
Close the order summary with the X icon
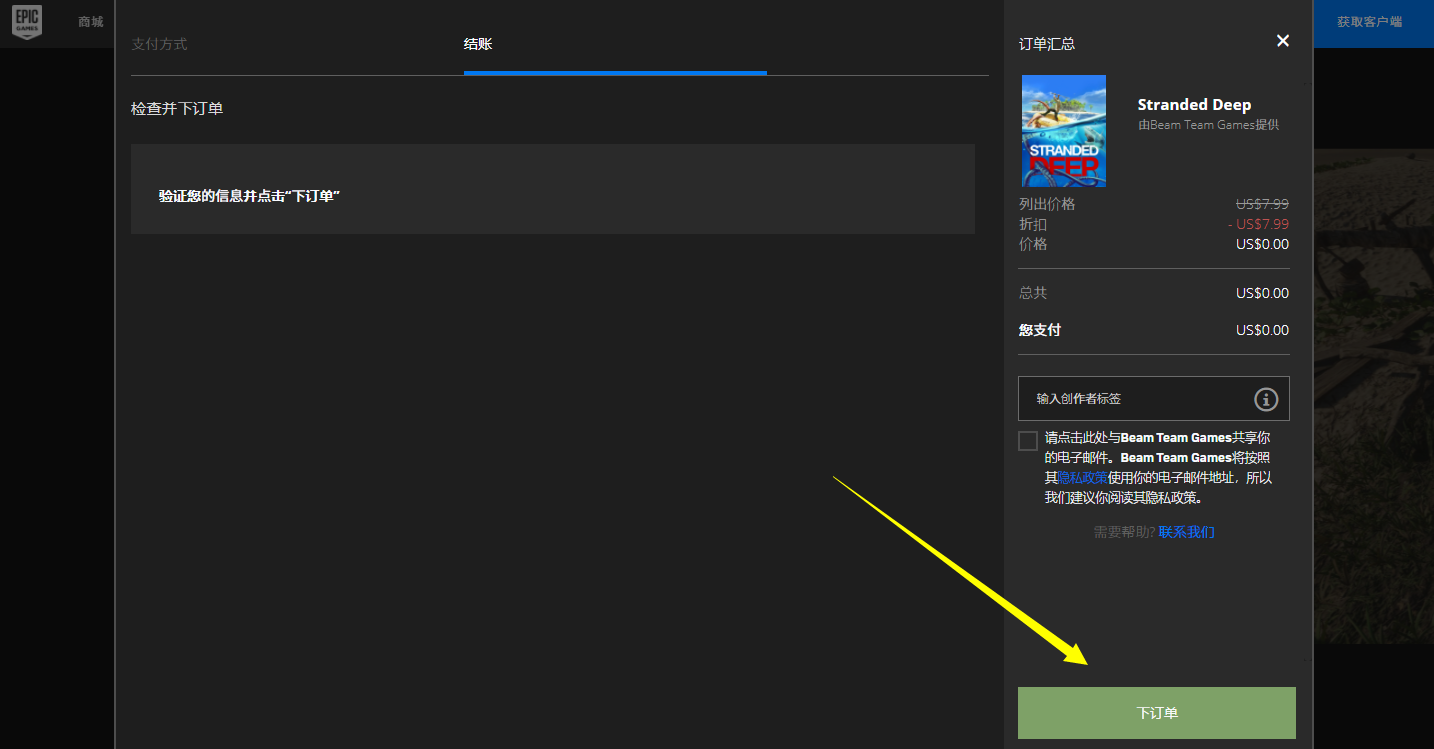1283,41
